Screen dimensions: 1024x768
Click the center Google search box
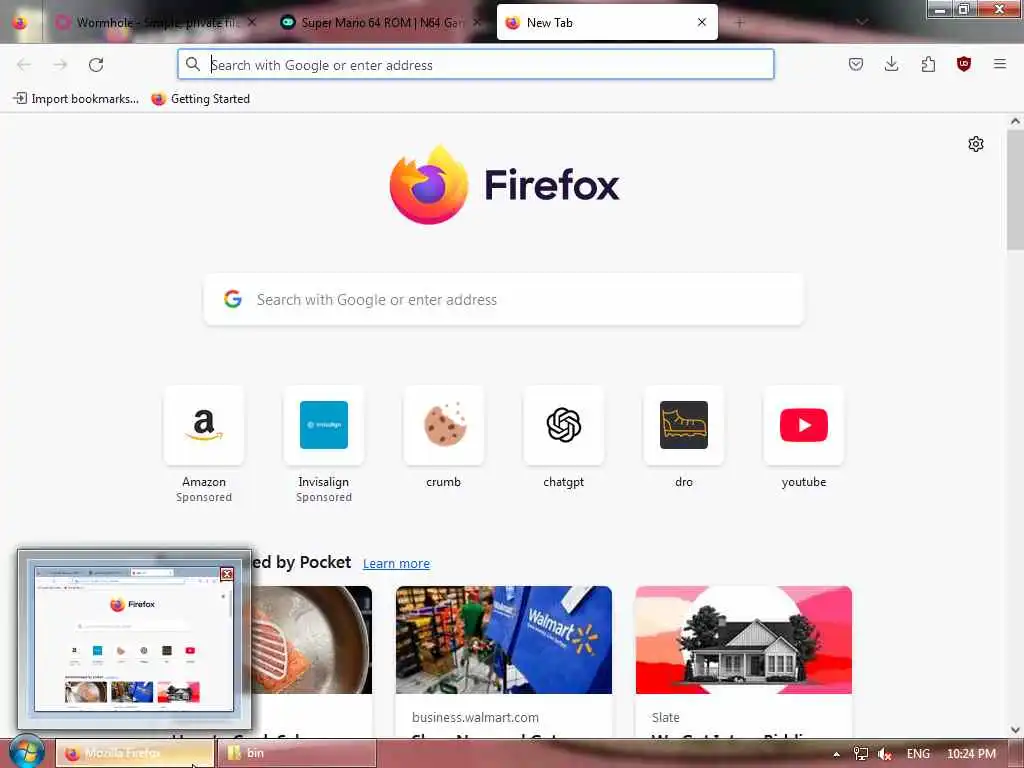click(504, 299)
